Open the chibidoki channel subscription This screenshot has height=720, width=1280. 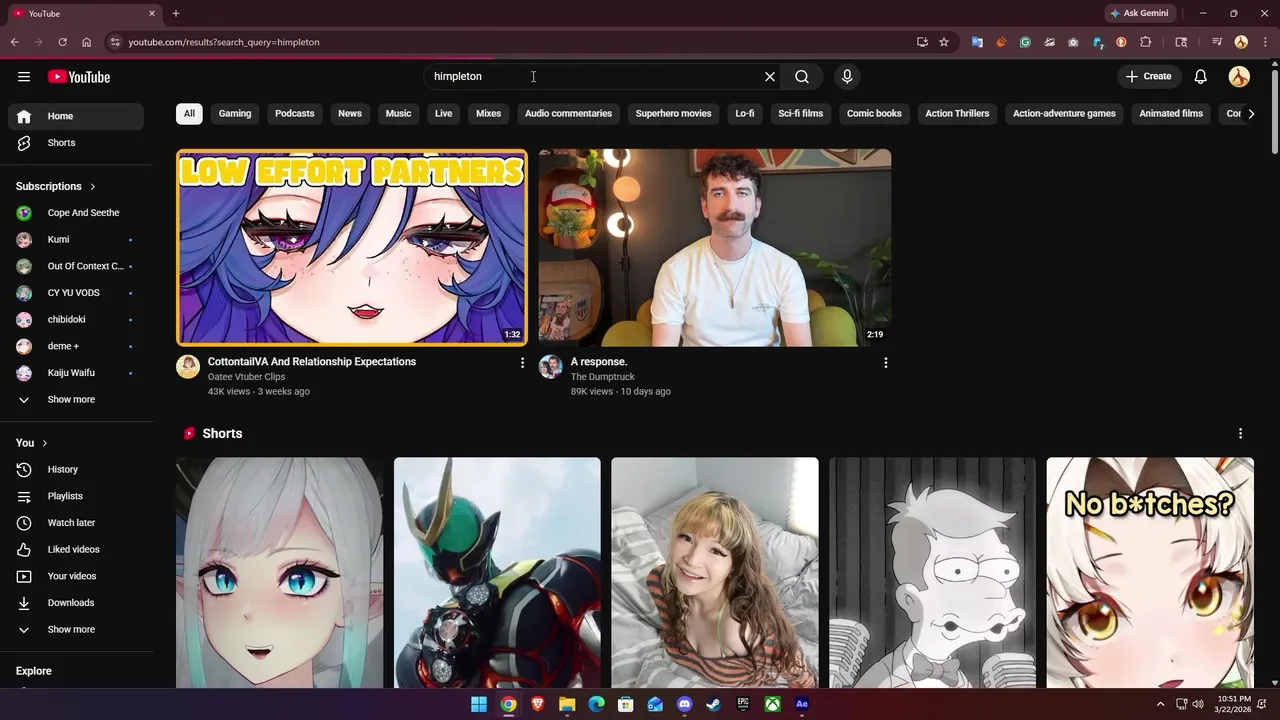(76, 319)
